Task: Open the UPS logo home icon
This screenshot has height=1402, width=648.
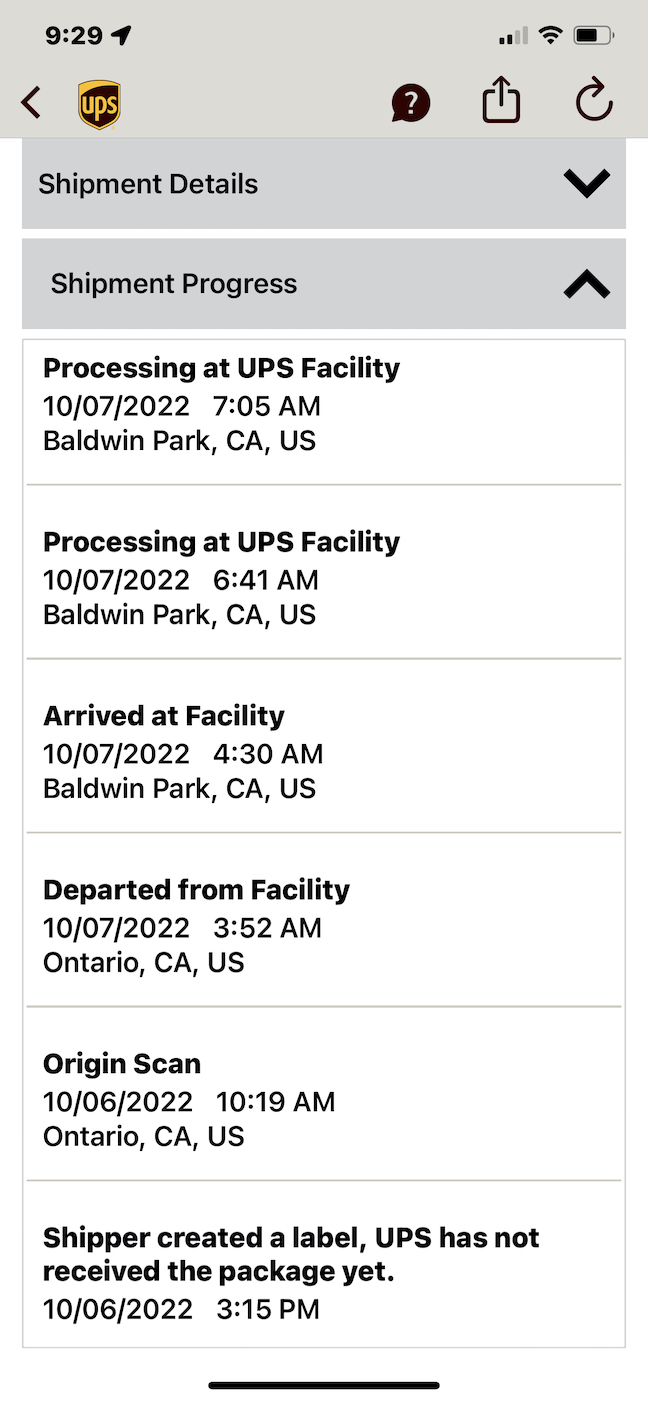Action: [x=99, y=105]
